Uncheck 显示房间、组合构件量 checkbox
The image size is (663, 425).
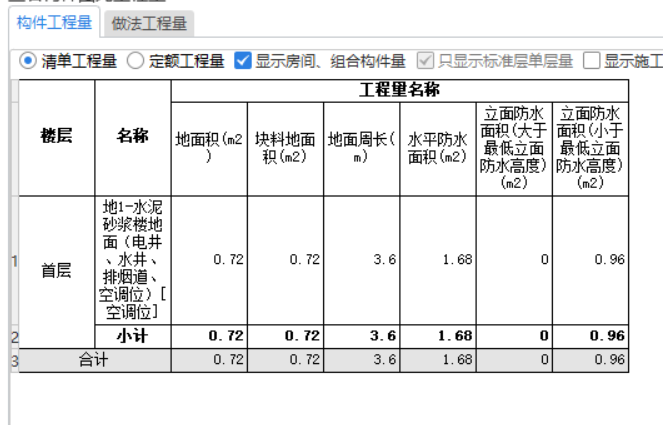point(243,60)
